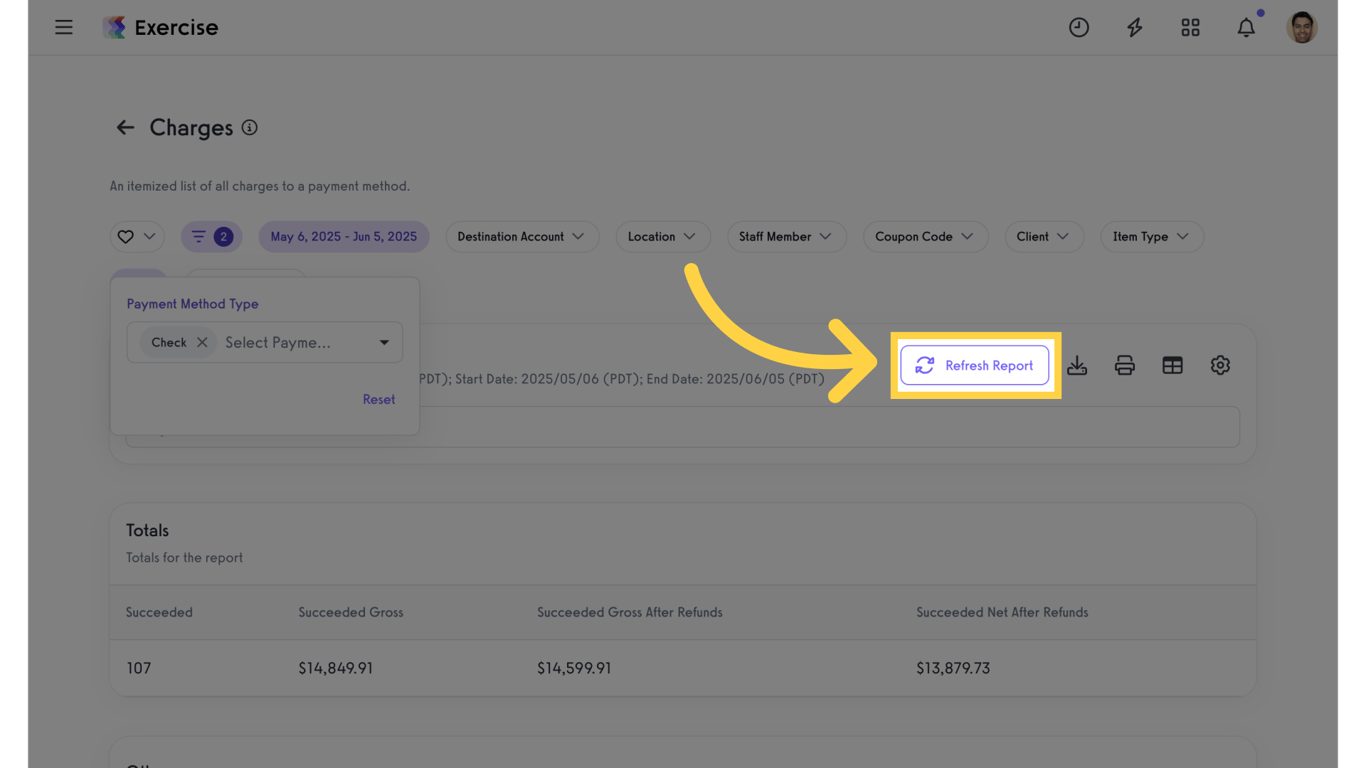1366x768 pixels.
Task: Click the user profile avatar
Action: pos(1301,28)
